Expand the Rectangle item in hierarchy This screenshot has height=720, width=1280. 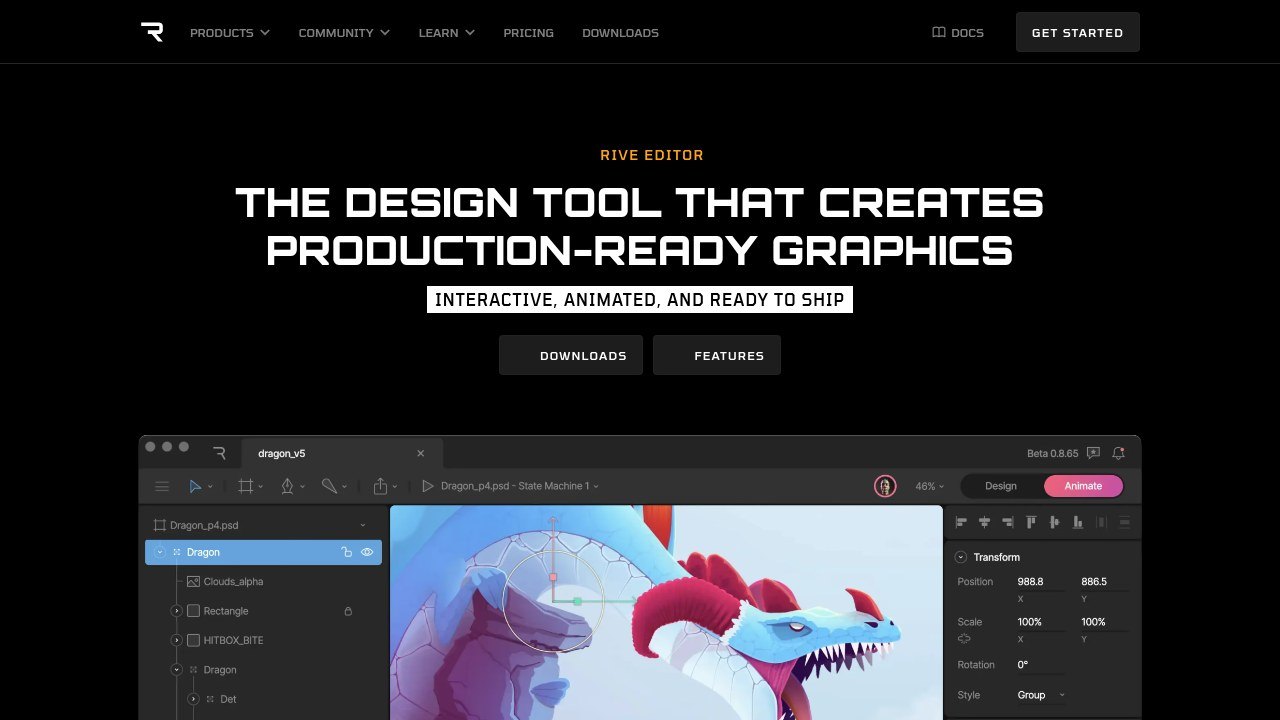pos(177,611)
